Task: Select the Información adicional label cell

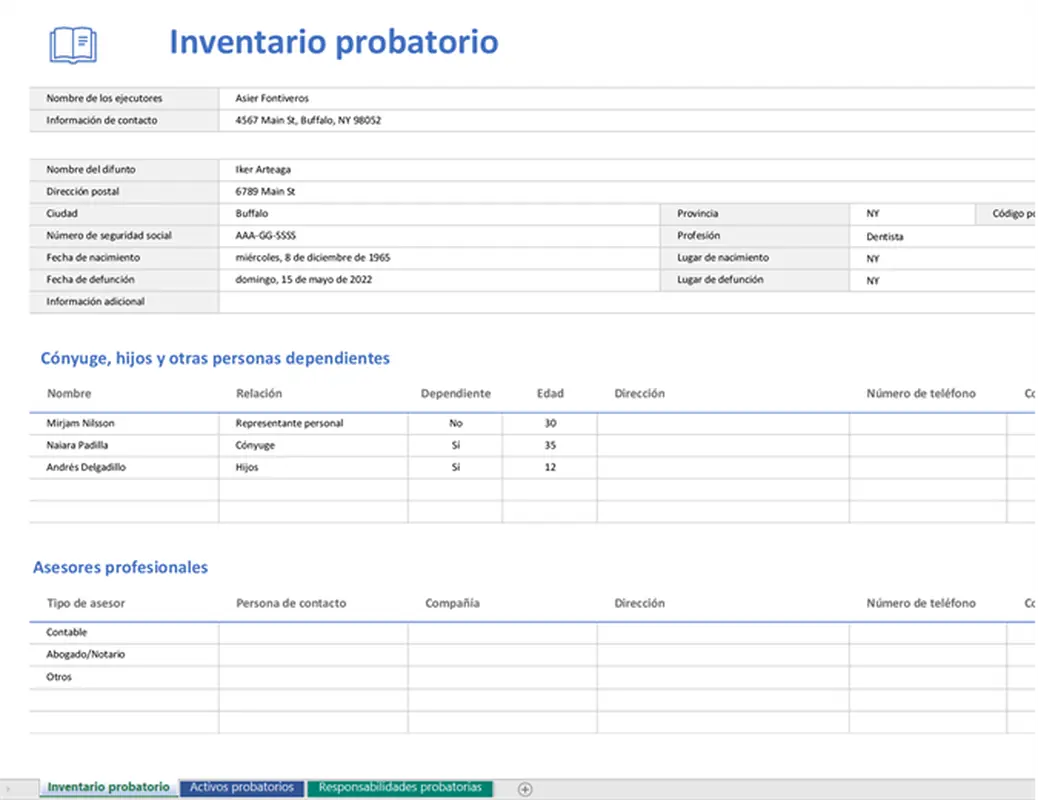Action: (x=95, y=301)
